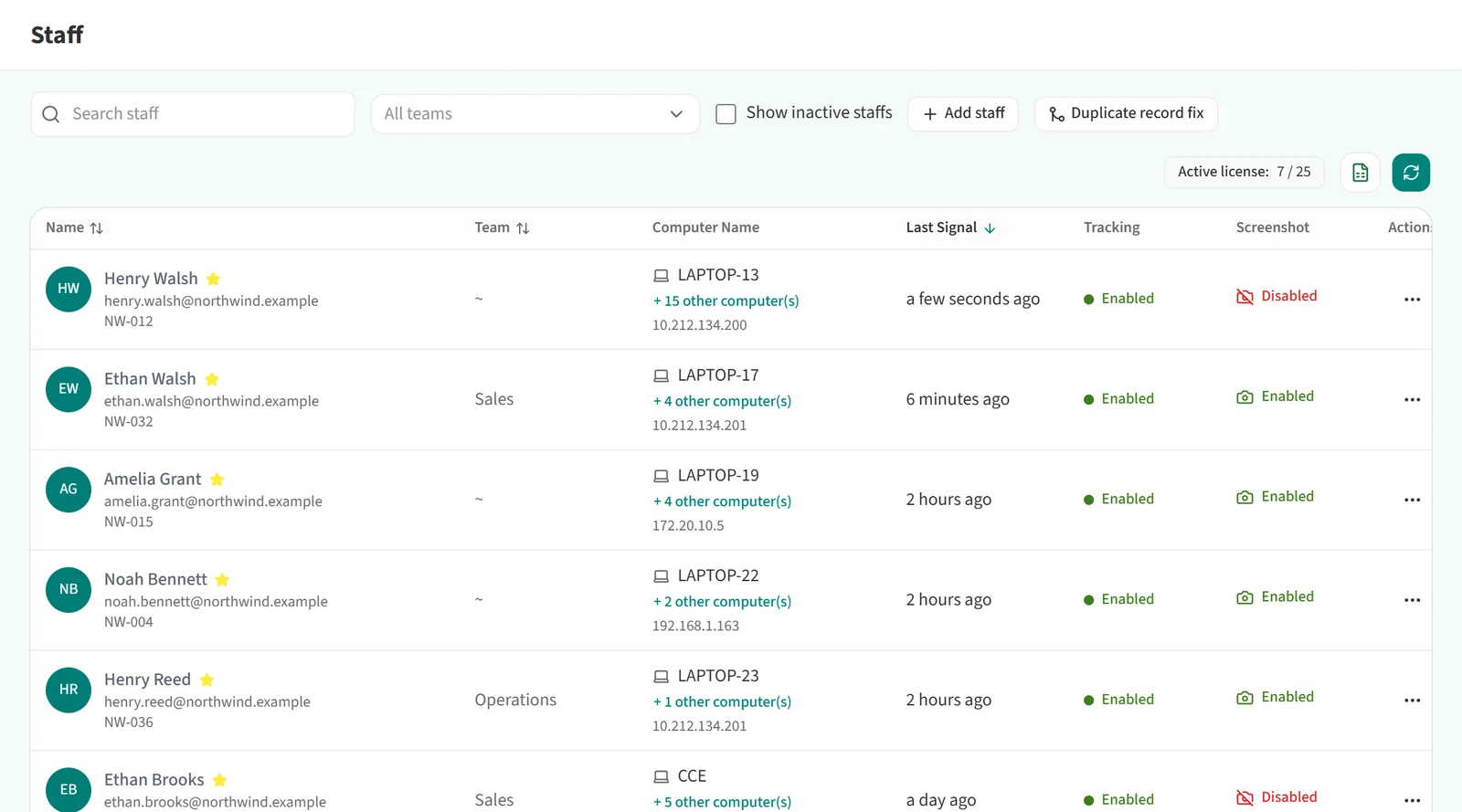Open actions menu for Noah Bennett
The image size is (1462, 812).
(x=1412, y=601)
